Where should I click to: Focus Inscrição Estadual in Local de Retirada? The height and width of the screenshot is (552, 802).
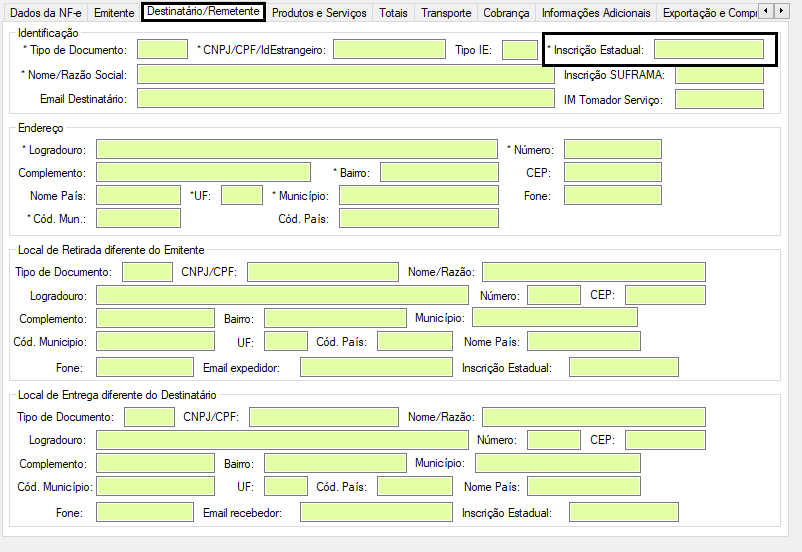tap(624, 367)
